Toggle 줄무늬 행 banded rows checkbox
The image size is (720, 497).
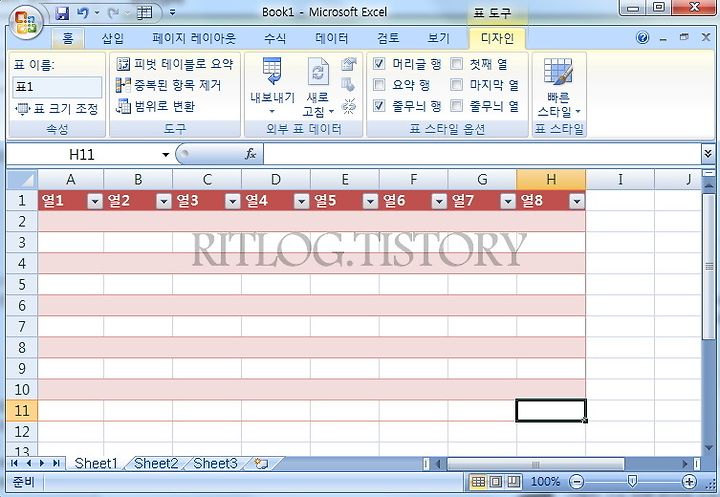pos(379,106)
